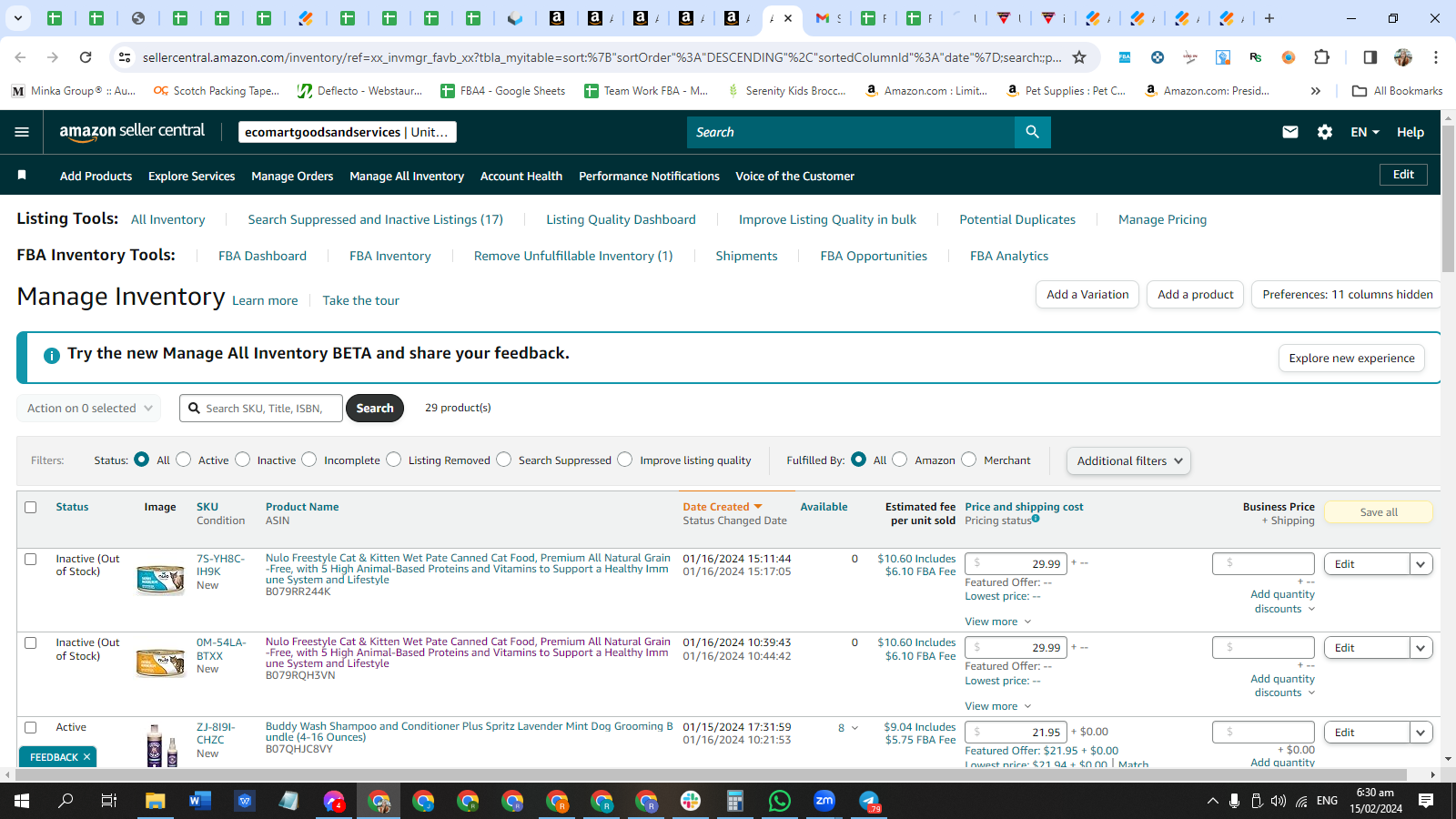Open the Add Products menu

coord(96,176)
